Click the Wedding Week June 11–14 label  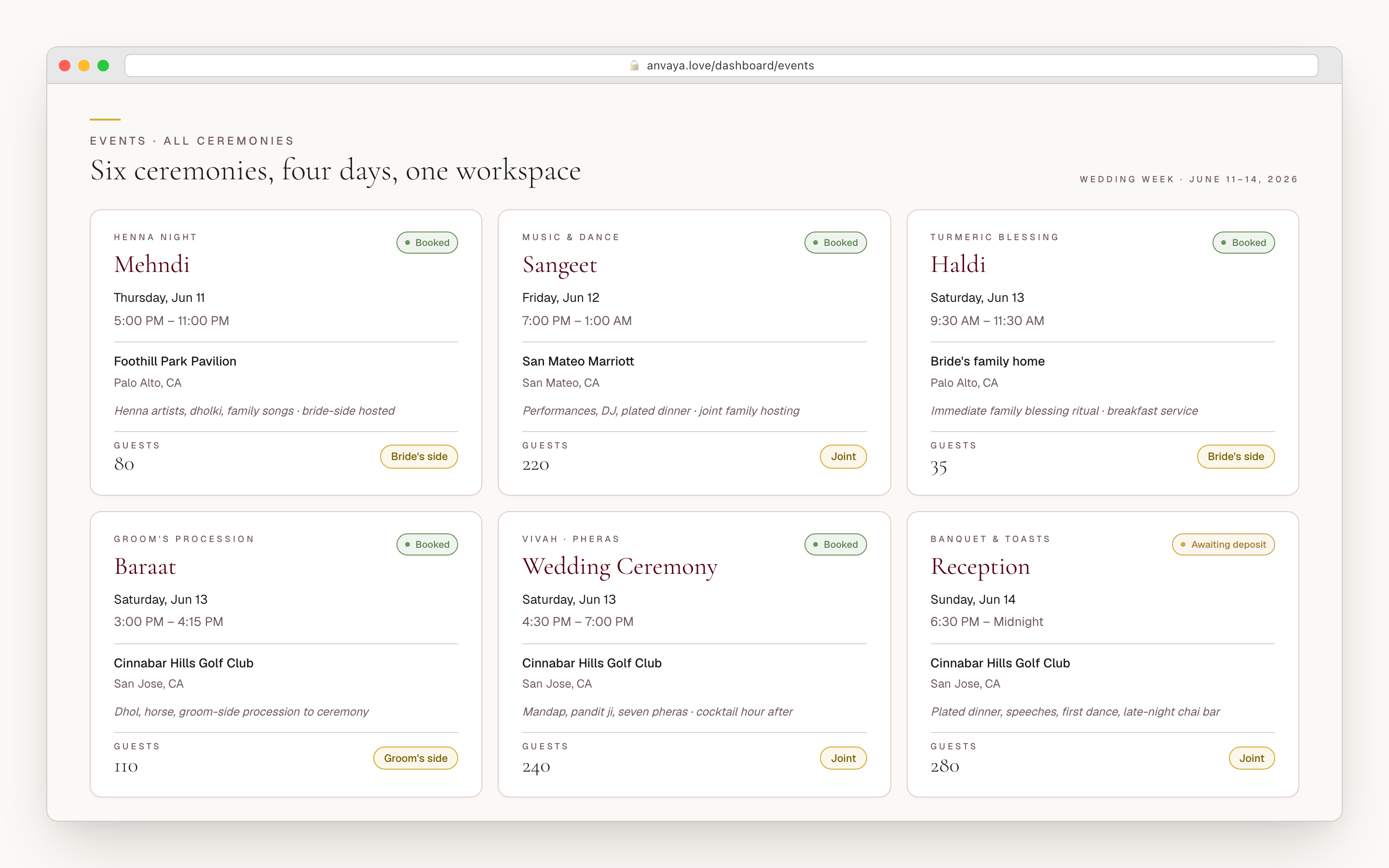pos(1189,179)
